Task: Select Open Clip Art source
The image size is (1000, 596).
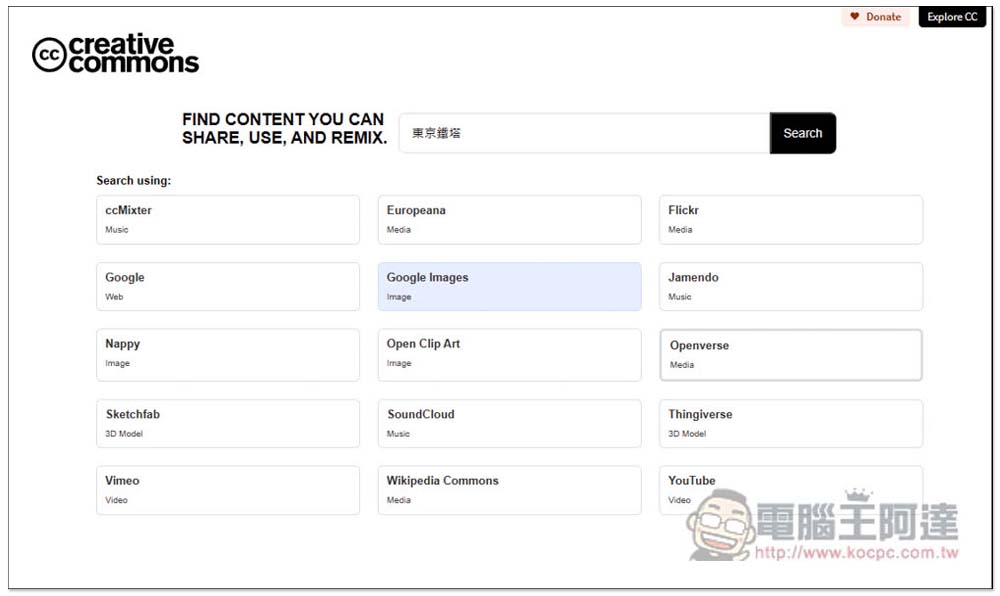Action: pyautogui.click(x=510, y=355)
